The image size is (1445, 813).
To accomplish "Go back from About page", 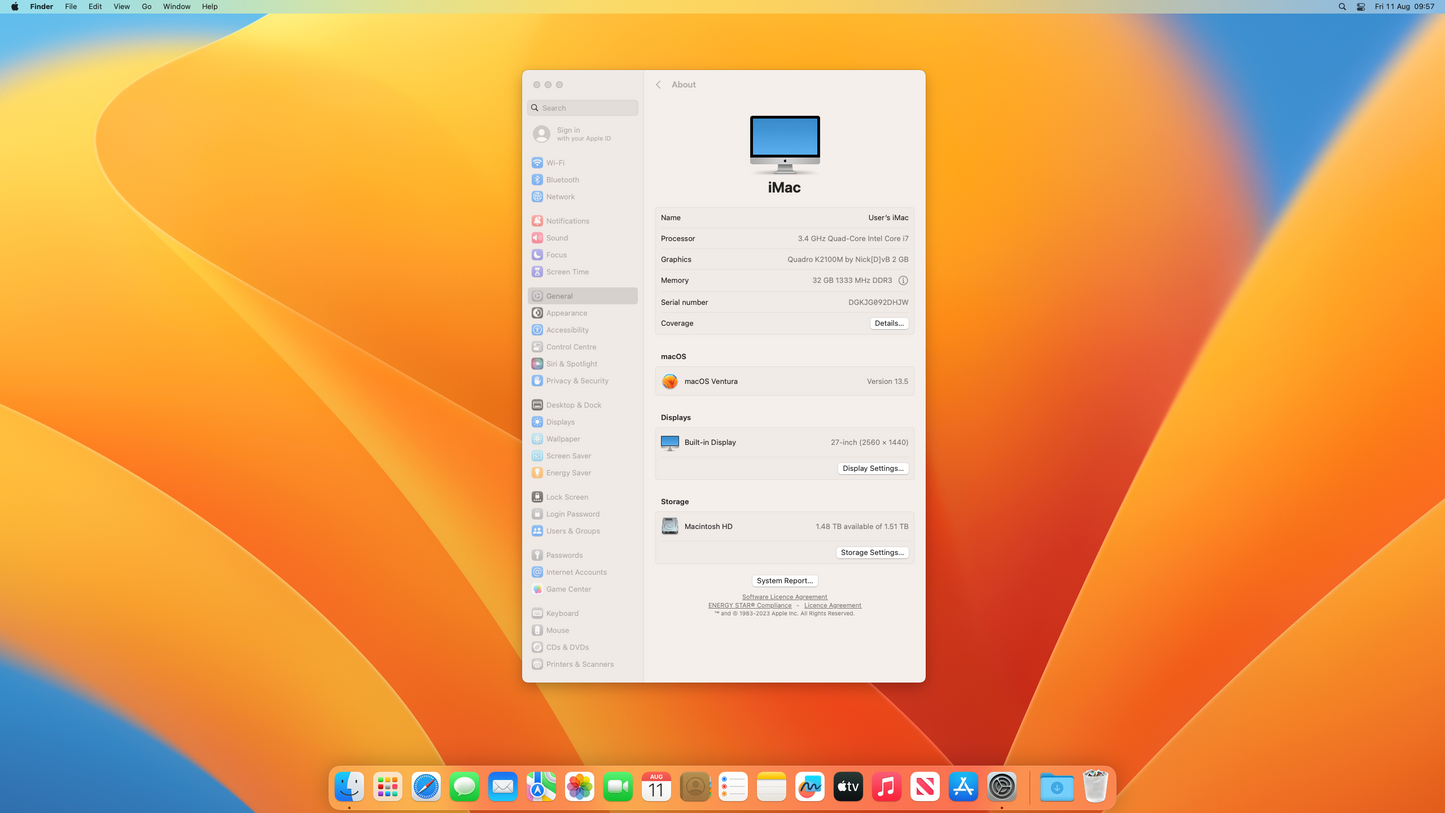I will (658, 85).
